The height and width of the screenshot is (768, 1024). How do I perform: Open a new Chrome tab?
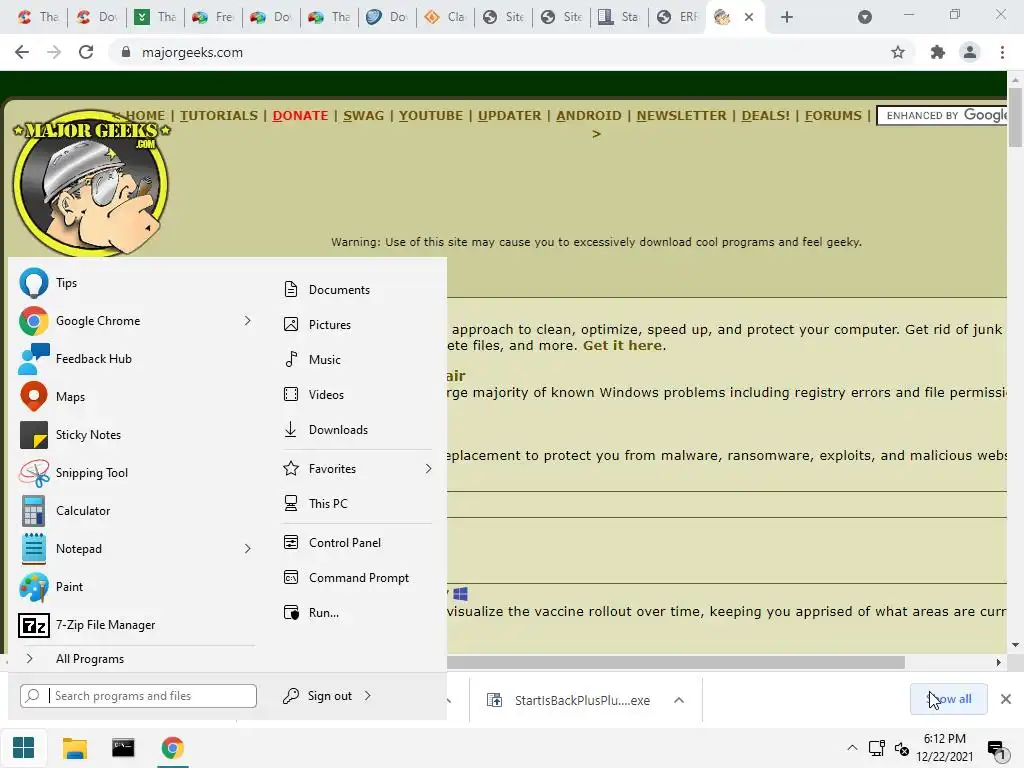(787, 17)
